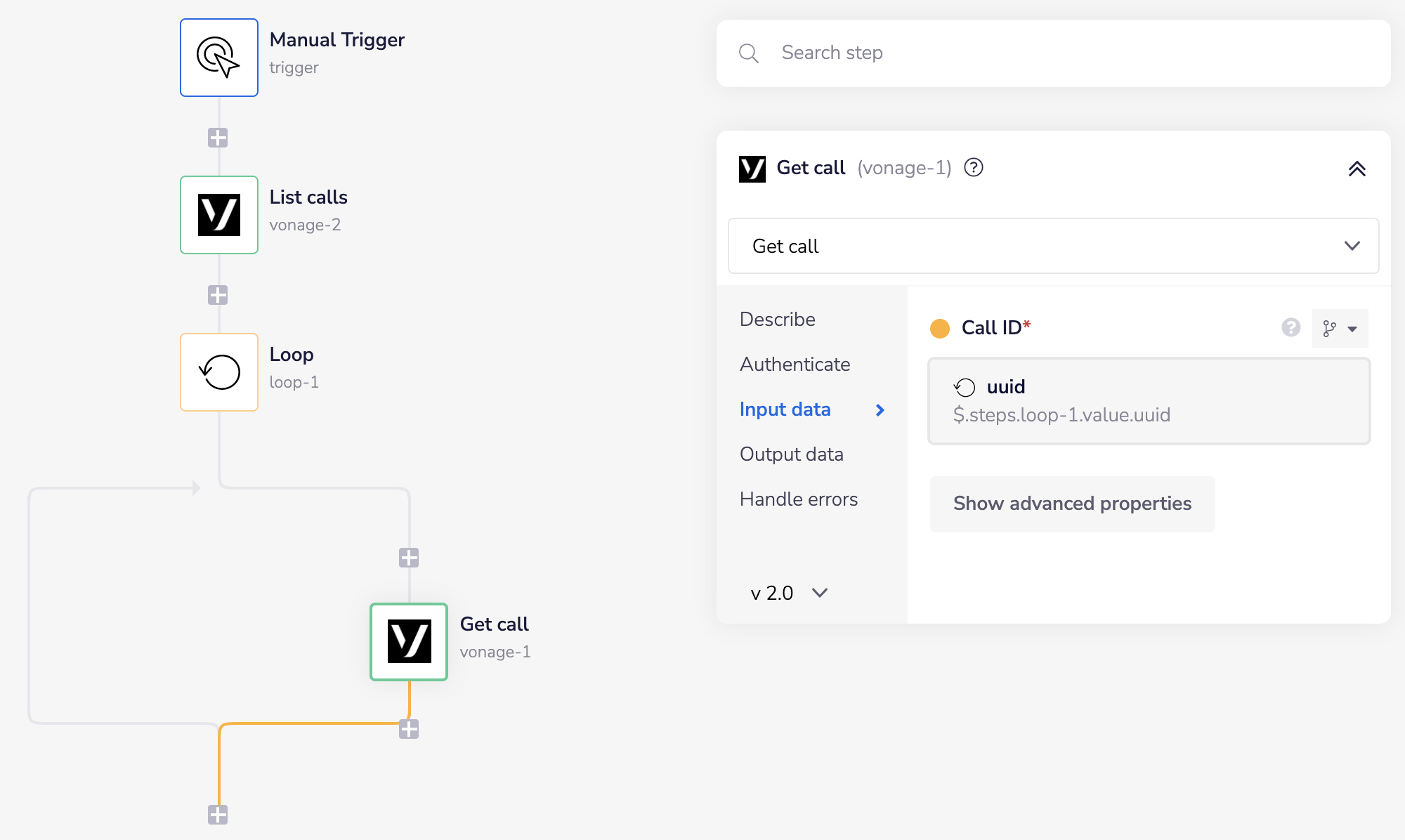Image resolution: width=1405 pixels, height=840 pixels.
Task: Collapse the Get call properties panel
Action: (1357, 169)
